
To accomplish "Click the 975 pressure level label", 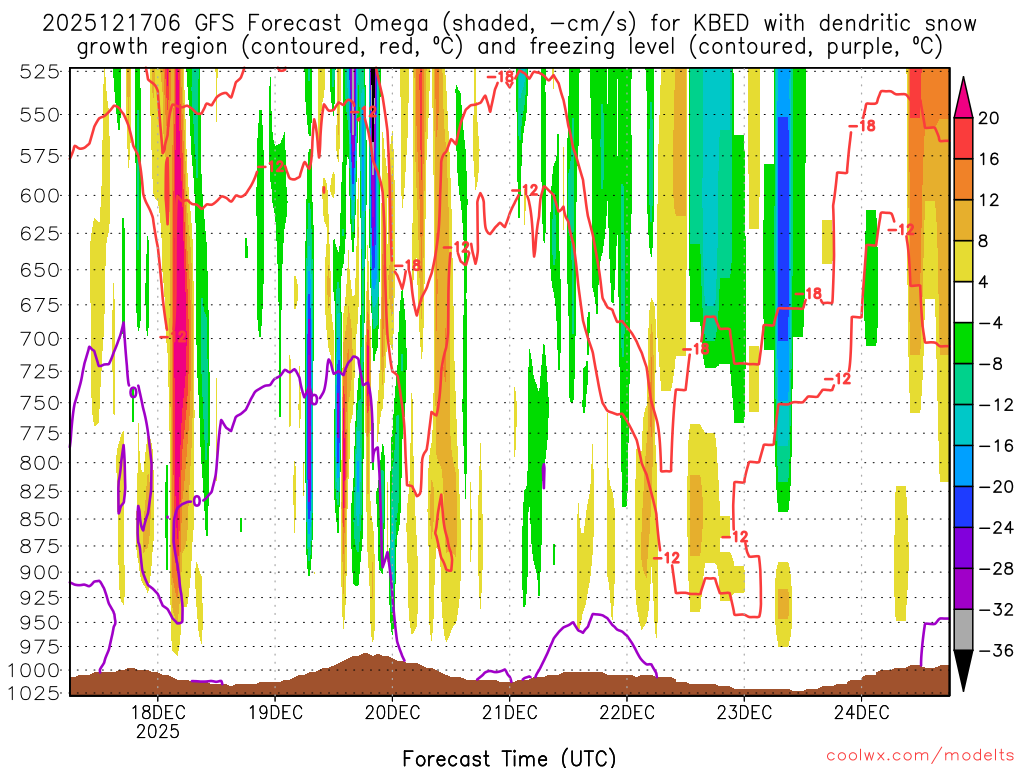I will [x=40, y=647].
